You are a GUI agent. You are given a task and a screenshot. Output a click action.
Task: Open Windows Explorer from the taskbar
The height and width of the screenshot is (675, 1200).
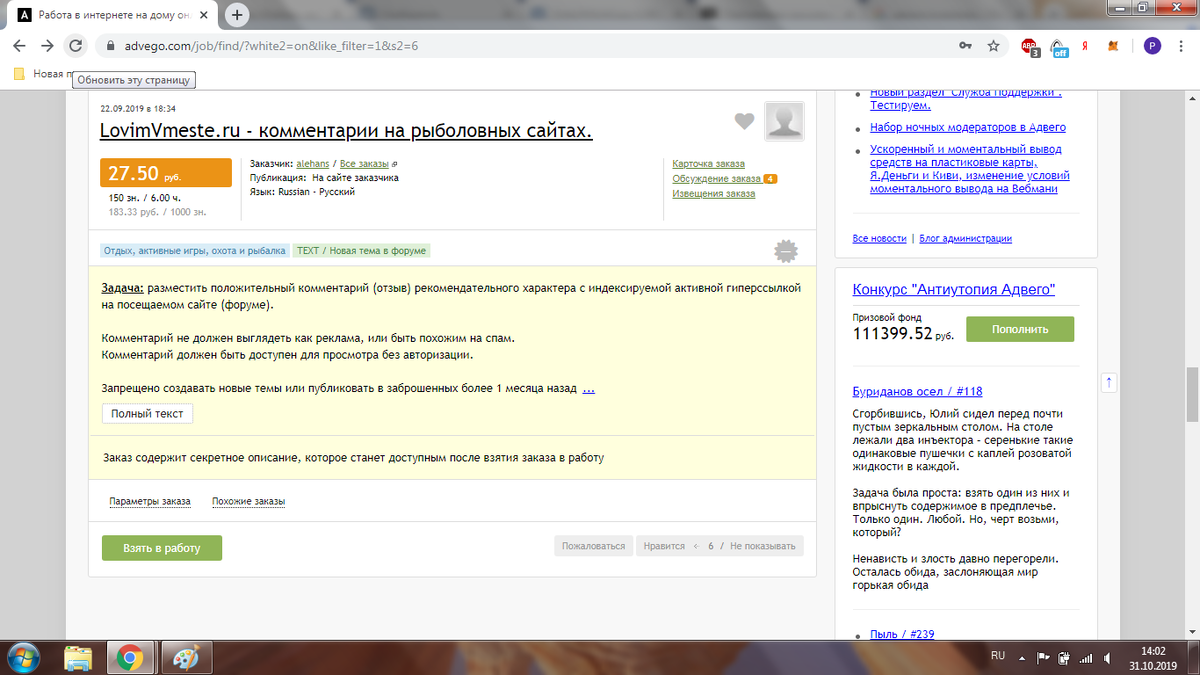(x=78, y=658)
